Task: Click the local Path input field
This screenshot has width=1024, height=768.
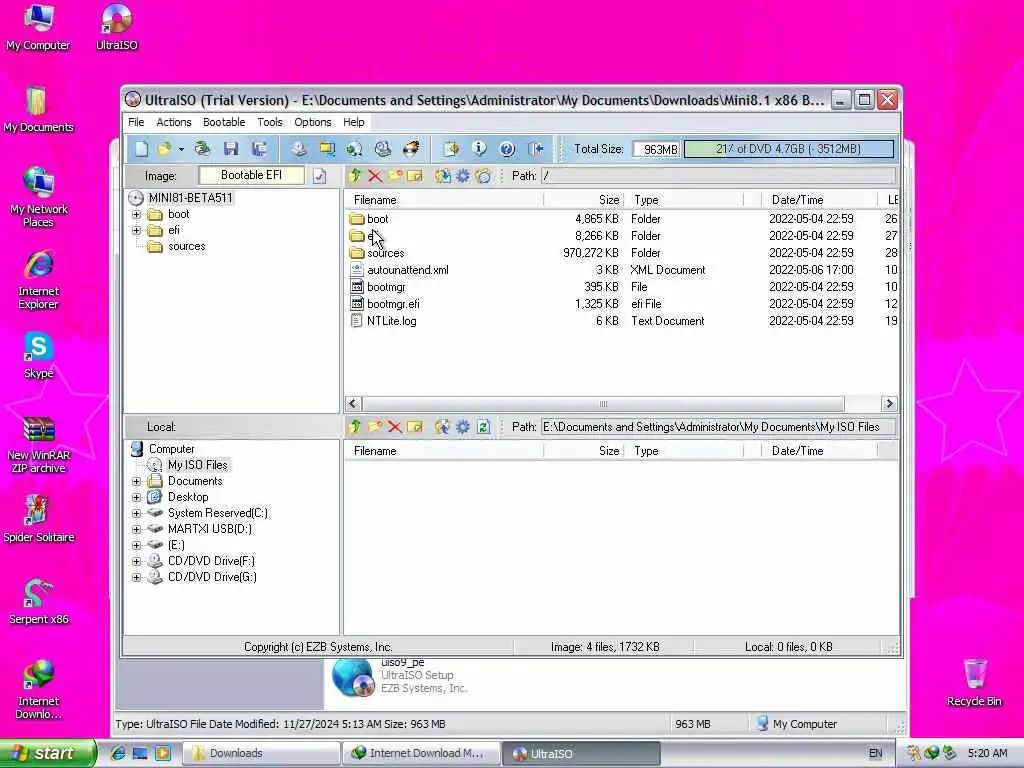Action: 718,427
